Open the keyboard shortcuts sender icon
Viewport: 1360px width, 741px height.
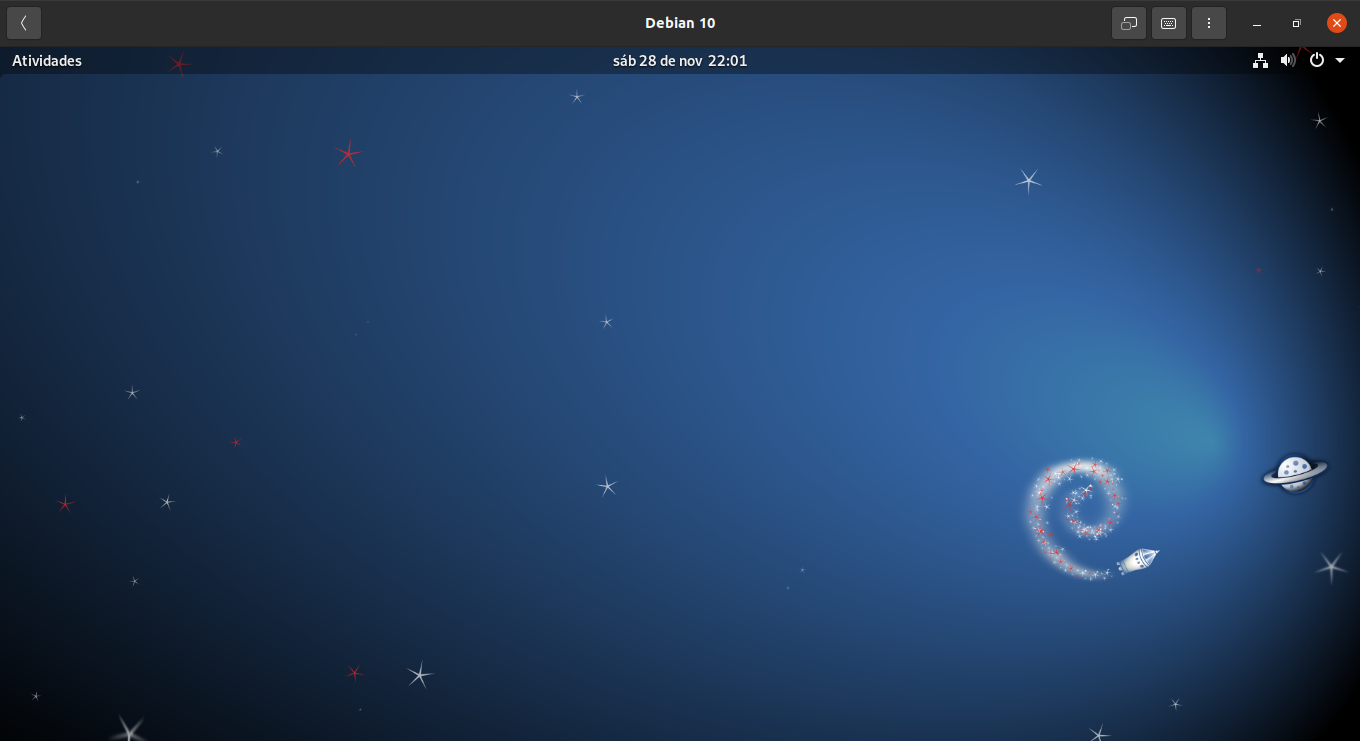[x=1168, y=23]
